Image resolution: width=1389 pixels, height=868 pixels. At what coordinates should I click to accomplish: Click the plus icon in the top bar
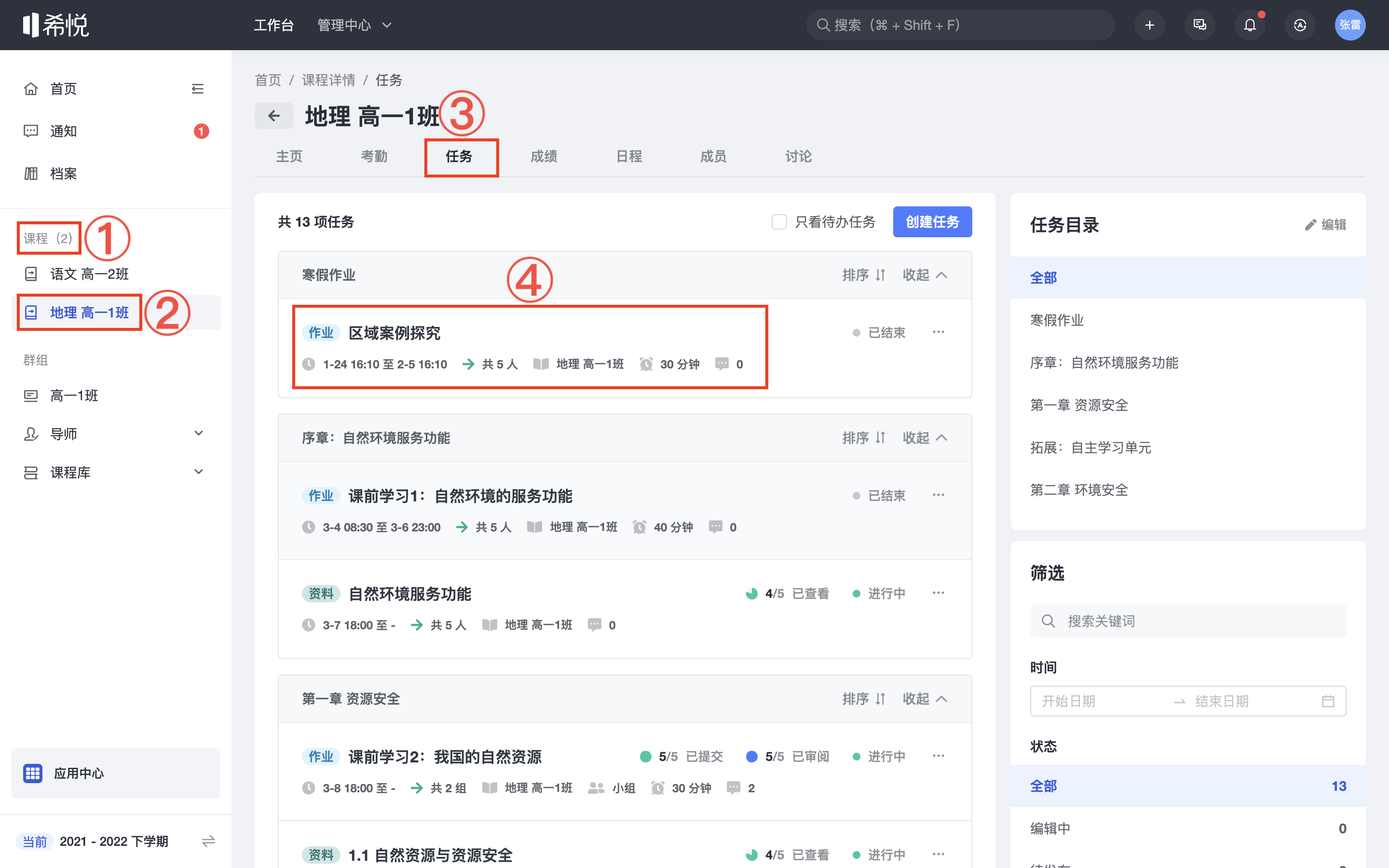[1150, 25]
